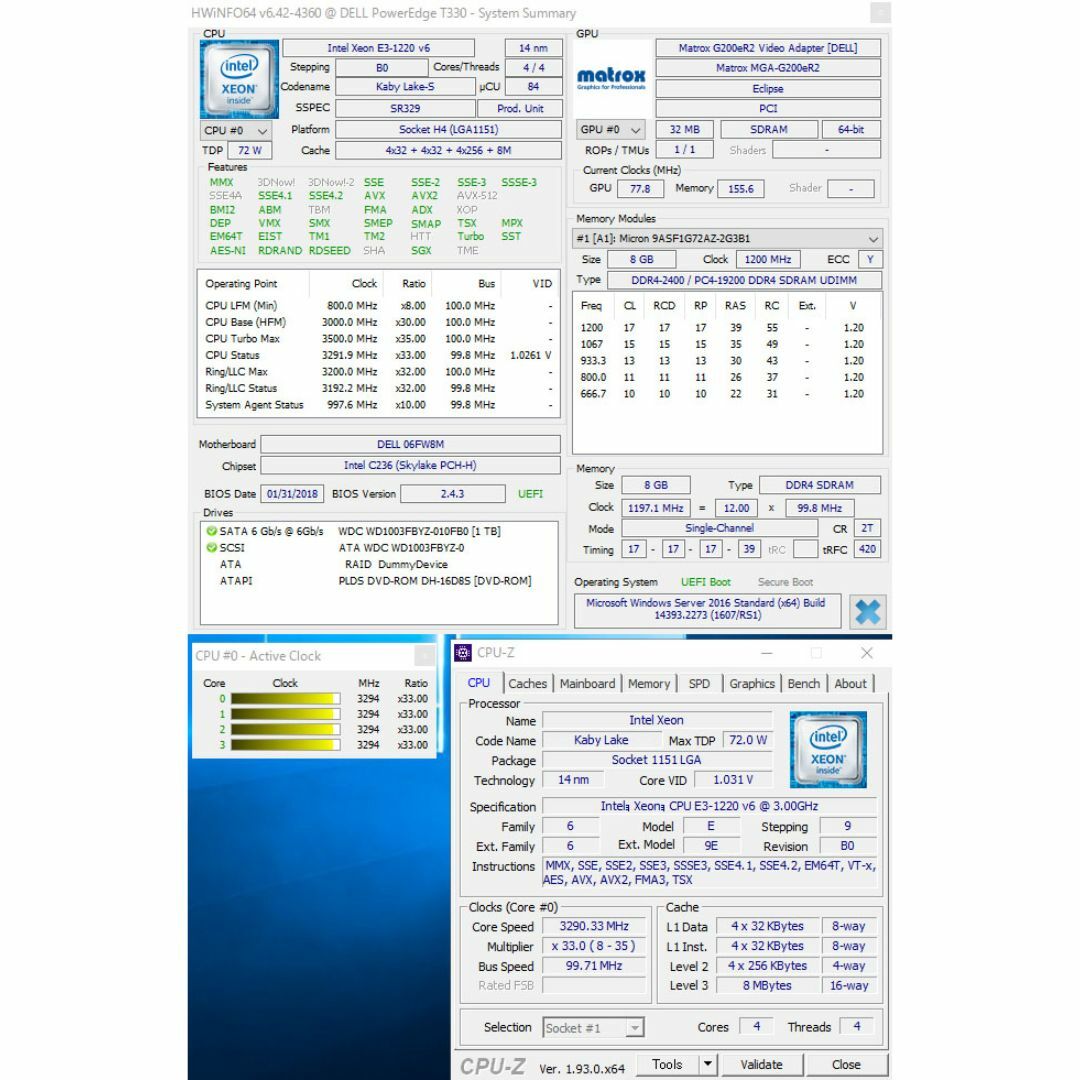Click the Level 3 cache 8 MBytes value
Image resolution: width=1080 pixels, height=1080 pixels.
tap(767, 986)
